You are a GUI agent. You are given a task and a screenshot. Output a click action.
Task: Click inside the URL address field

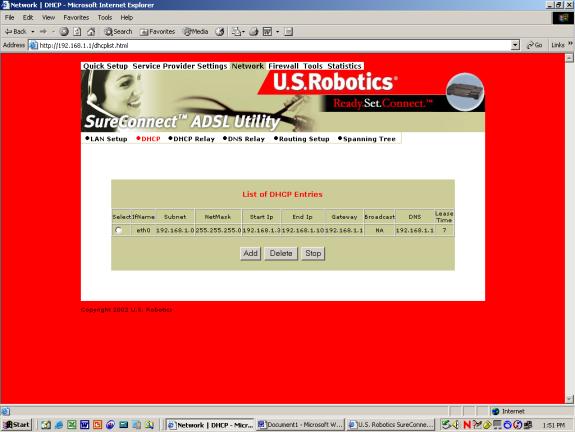270,45
